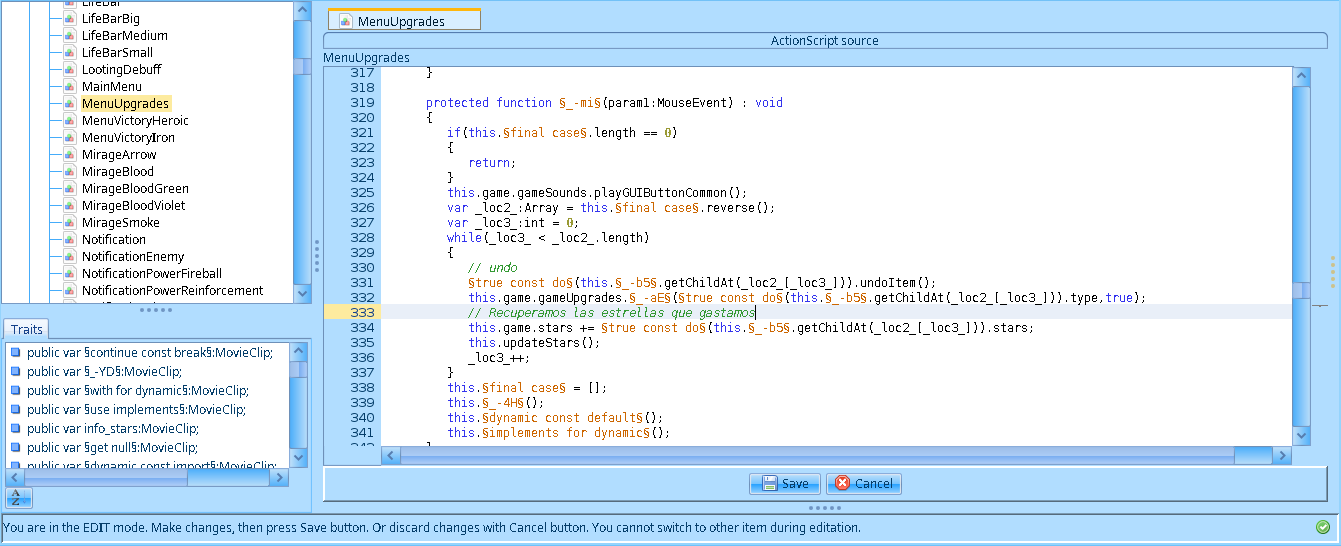
Task: Click the info_stars trait variable icon
Action: [16, 428]
